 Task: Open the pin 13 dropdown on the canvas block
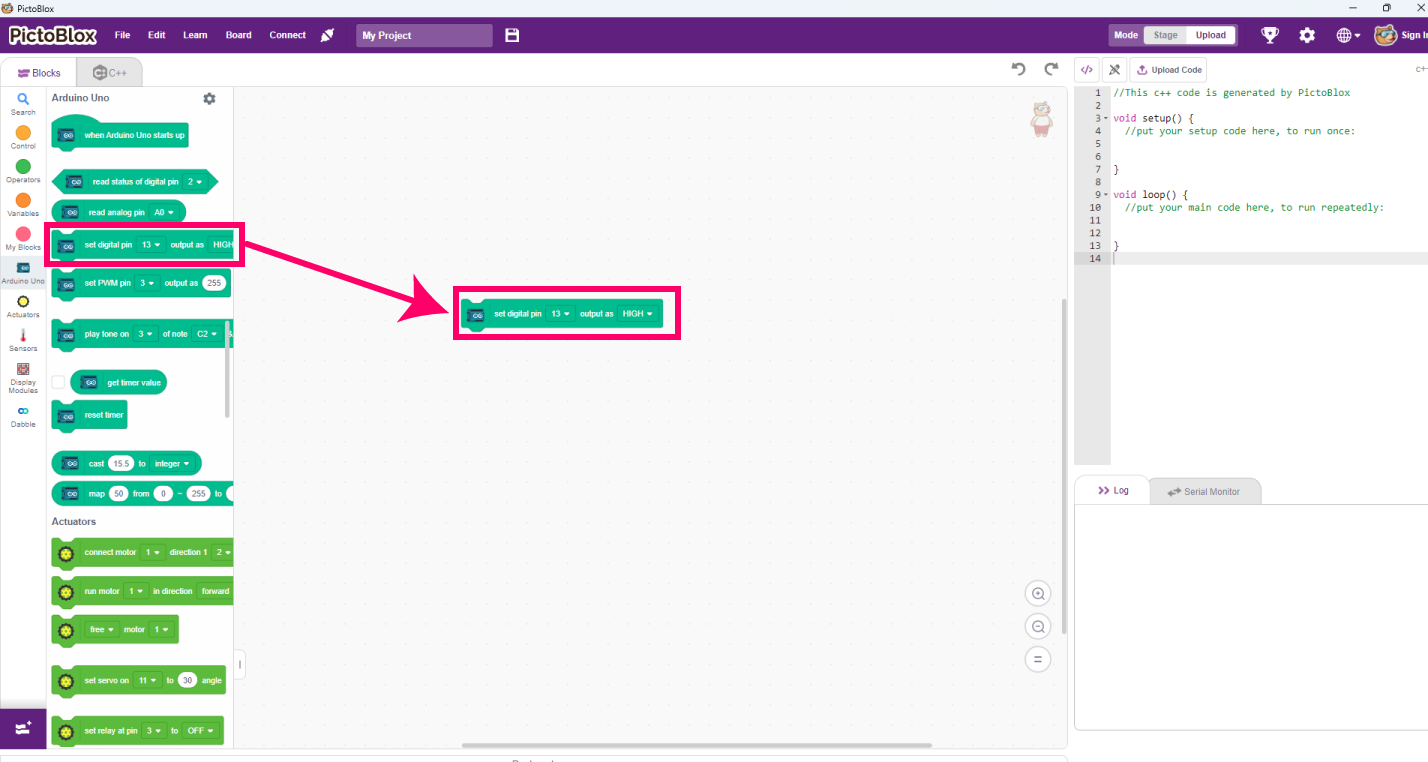[x=560, y=314]
